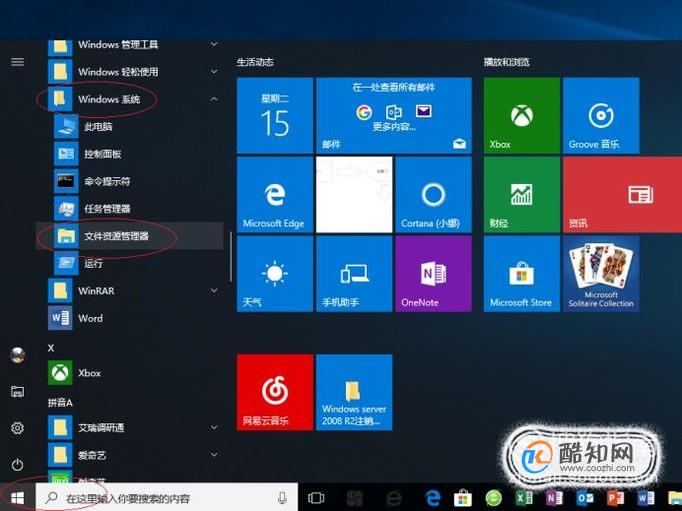This screenshot has height=511, width=682.
Task: Launch the Microsoft Edge tile
Action: tap(274, 194)
